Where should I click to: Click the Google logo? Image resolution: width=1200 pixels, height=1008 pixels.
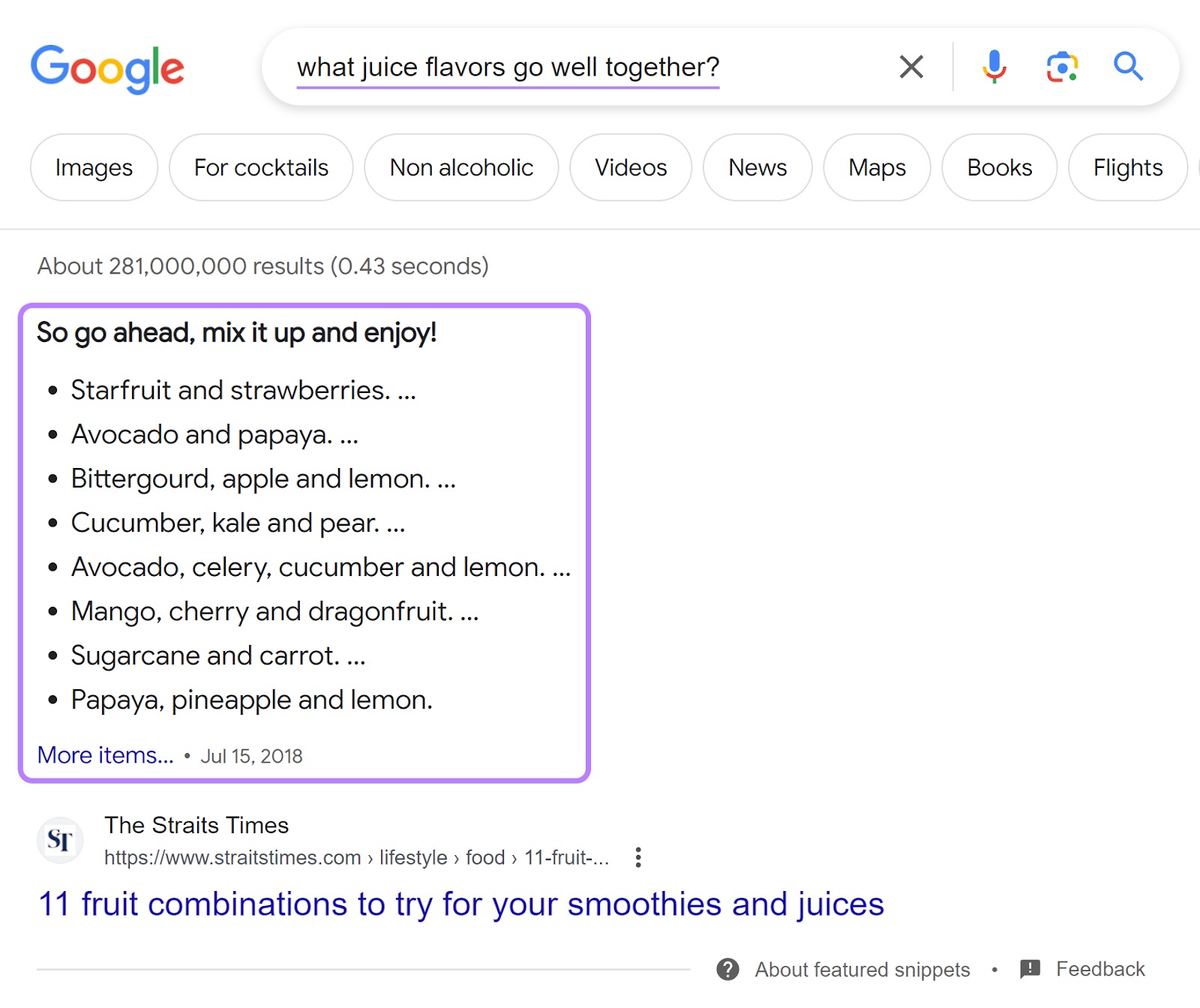[x=107, y=68]
